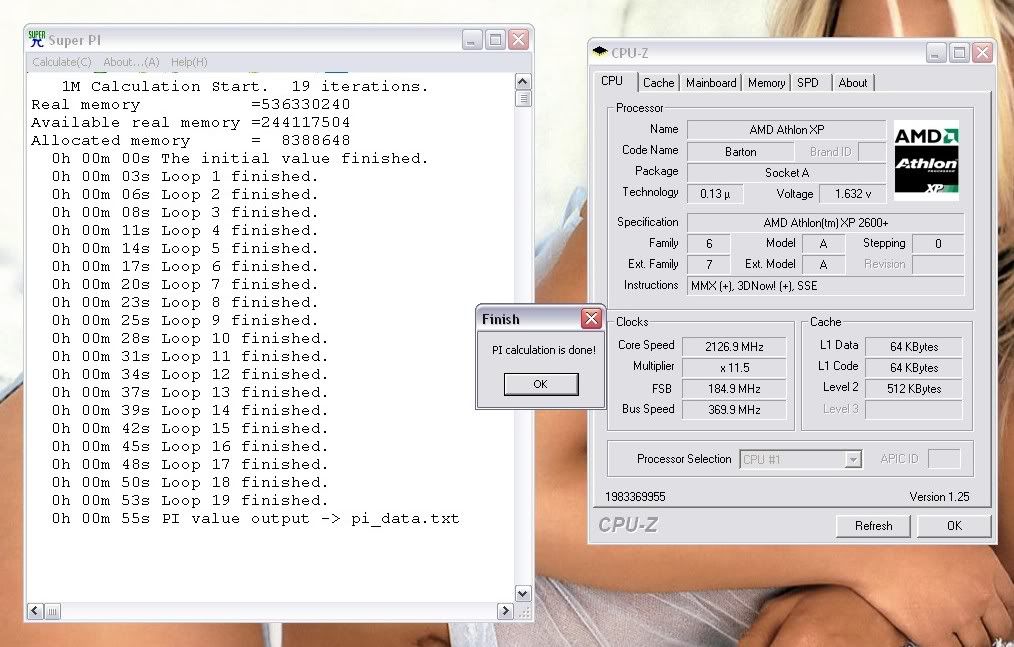
Task: Click the line 'Loop 10 finished.'
Action: click(190, 338)
